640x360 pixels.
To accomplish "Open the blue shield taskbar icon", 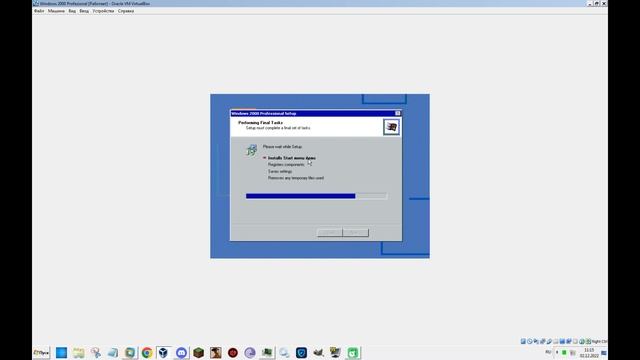I will click(301, 352).
